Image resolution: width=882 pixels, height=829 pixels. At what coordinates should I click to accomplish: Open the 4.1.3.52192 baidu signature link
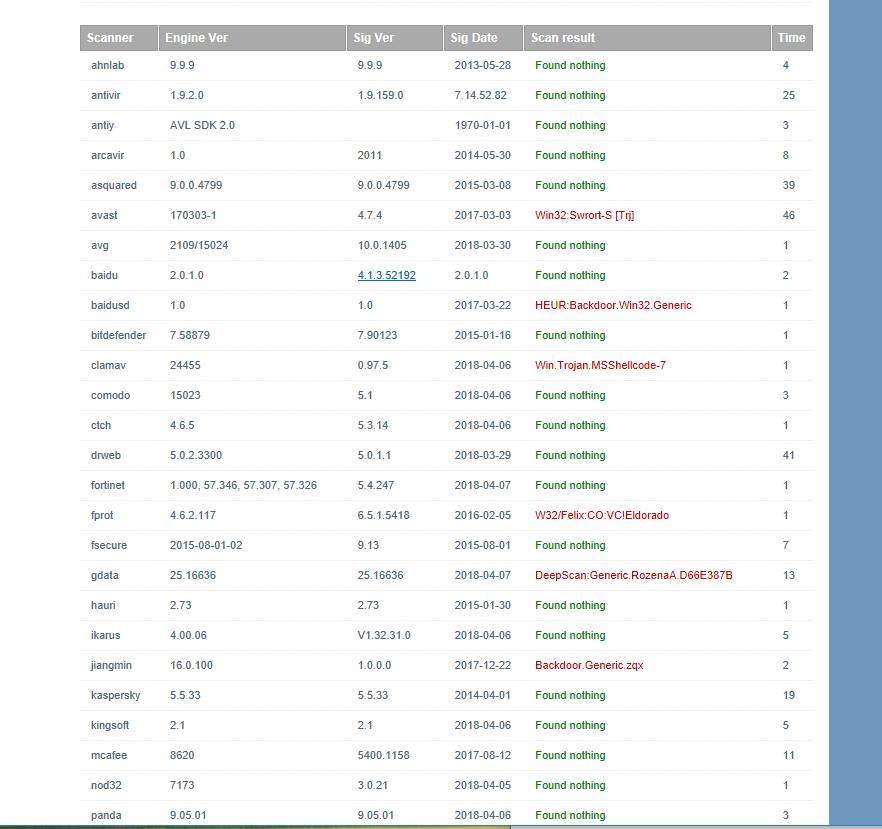(x=386, y=275)
